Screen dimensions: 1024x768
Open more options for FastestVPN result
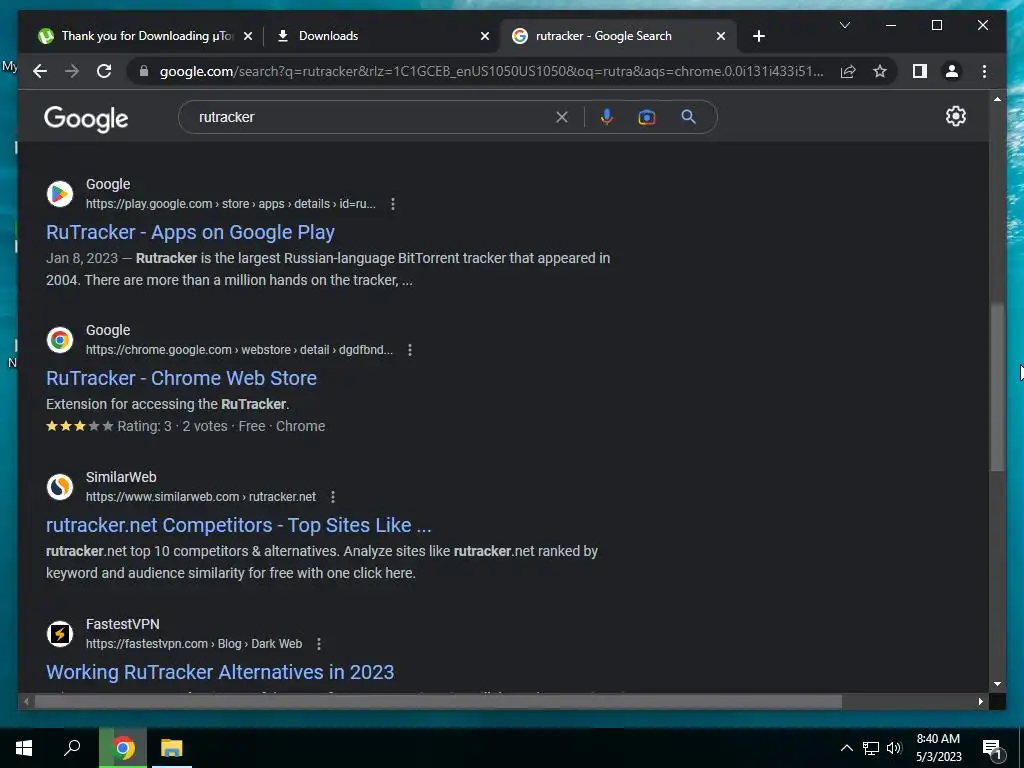tap(319, 644)
